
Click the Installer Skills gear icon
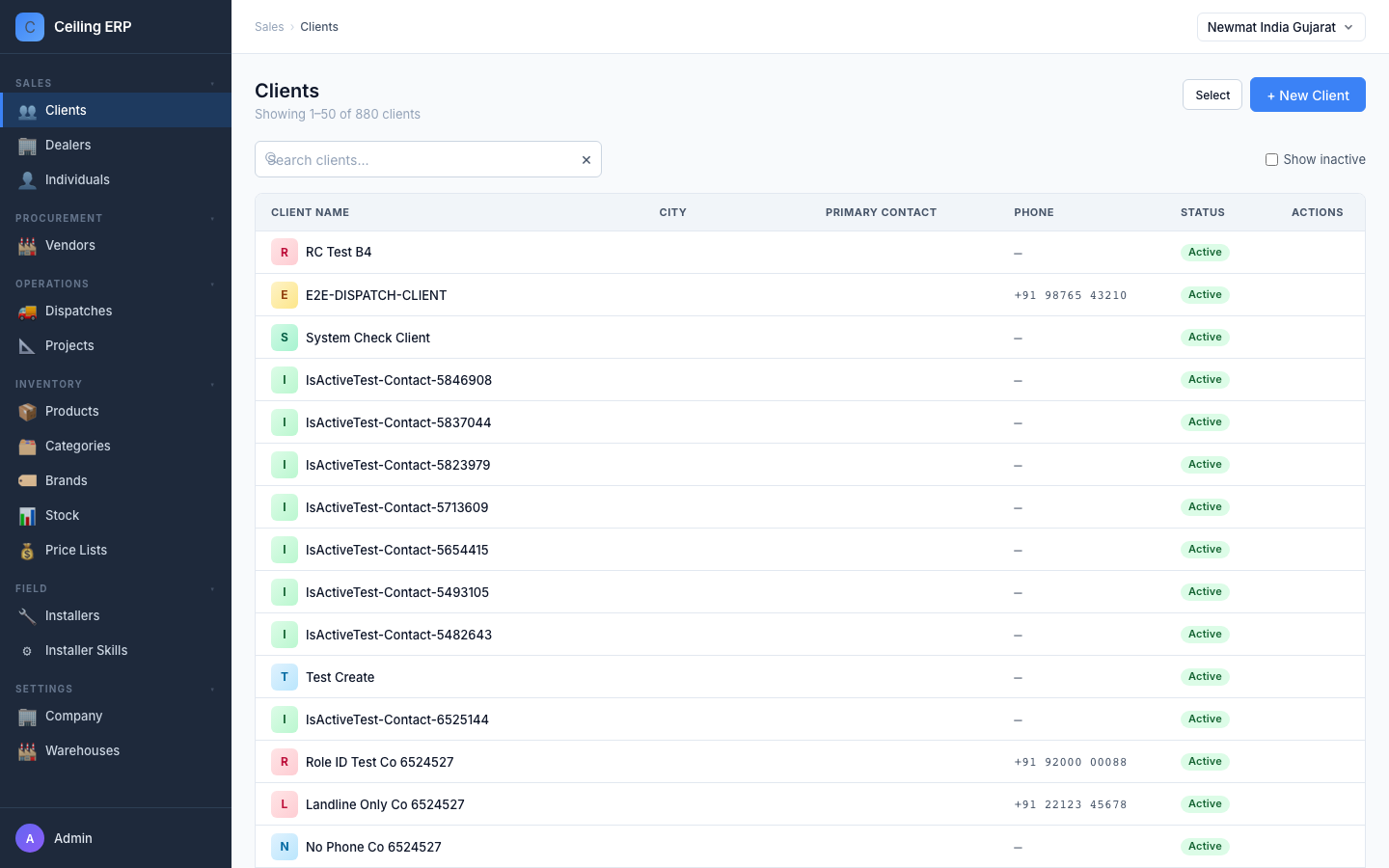click(27, 651)
